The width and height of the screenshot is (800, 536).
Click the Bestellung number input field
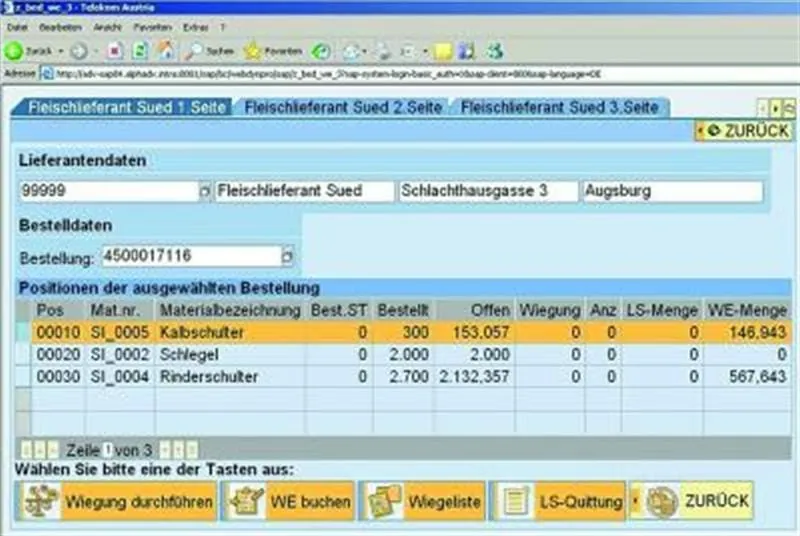click(190, 257)
